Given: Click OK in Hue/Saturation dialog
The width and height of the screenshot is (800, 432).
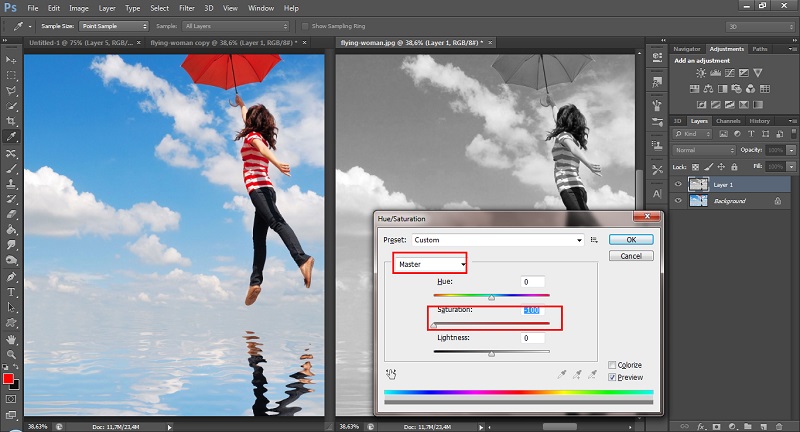Looking at the screenshot, I should coord(631,240).
